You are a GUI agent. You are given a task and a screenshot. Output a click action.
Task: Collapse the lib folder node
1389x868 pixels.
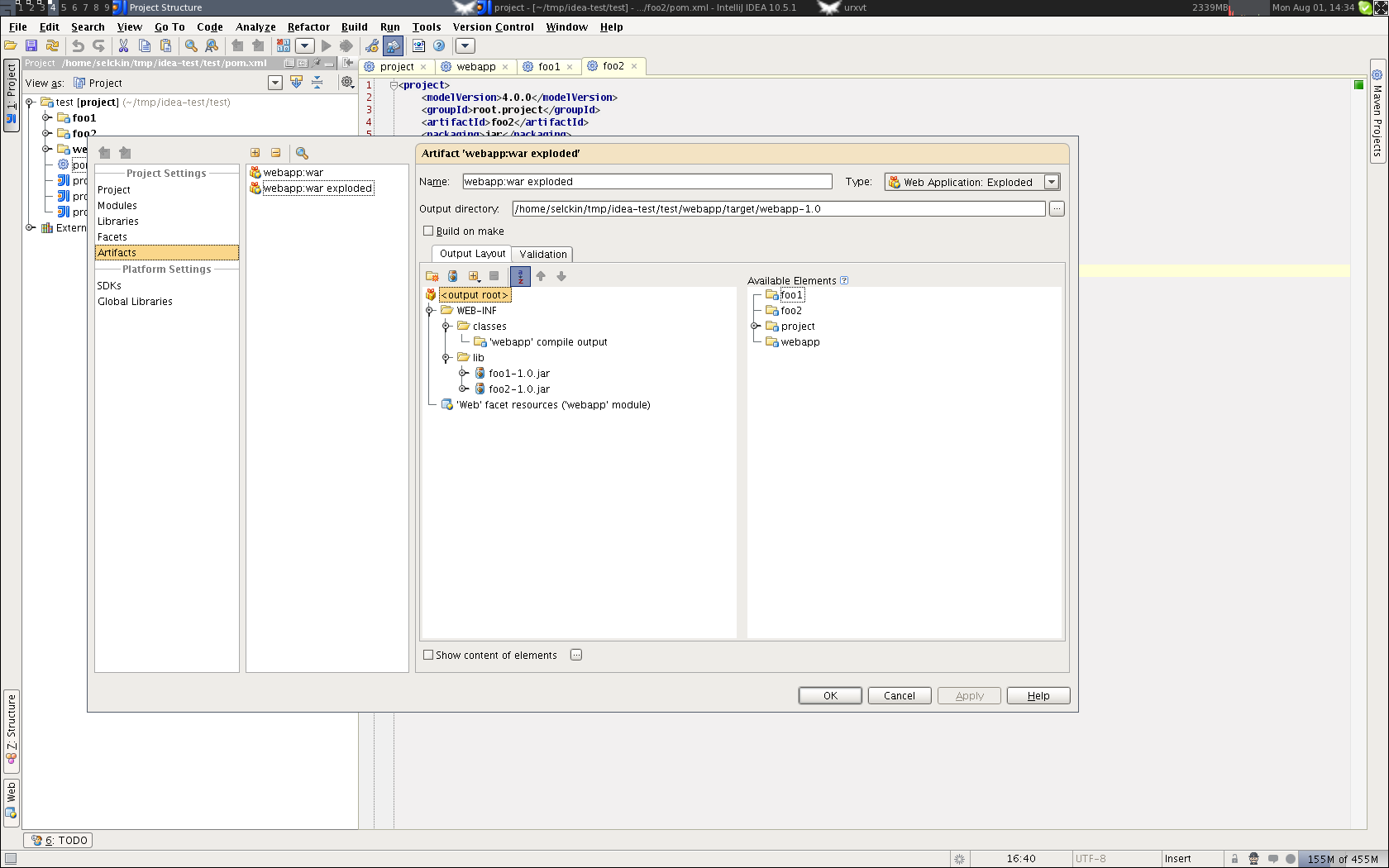click(446, 358)
